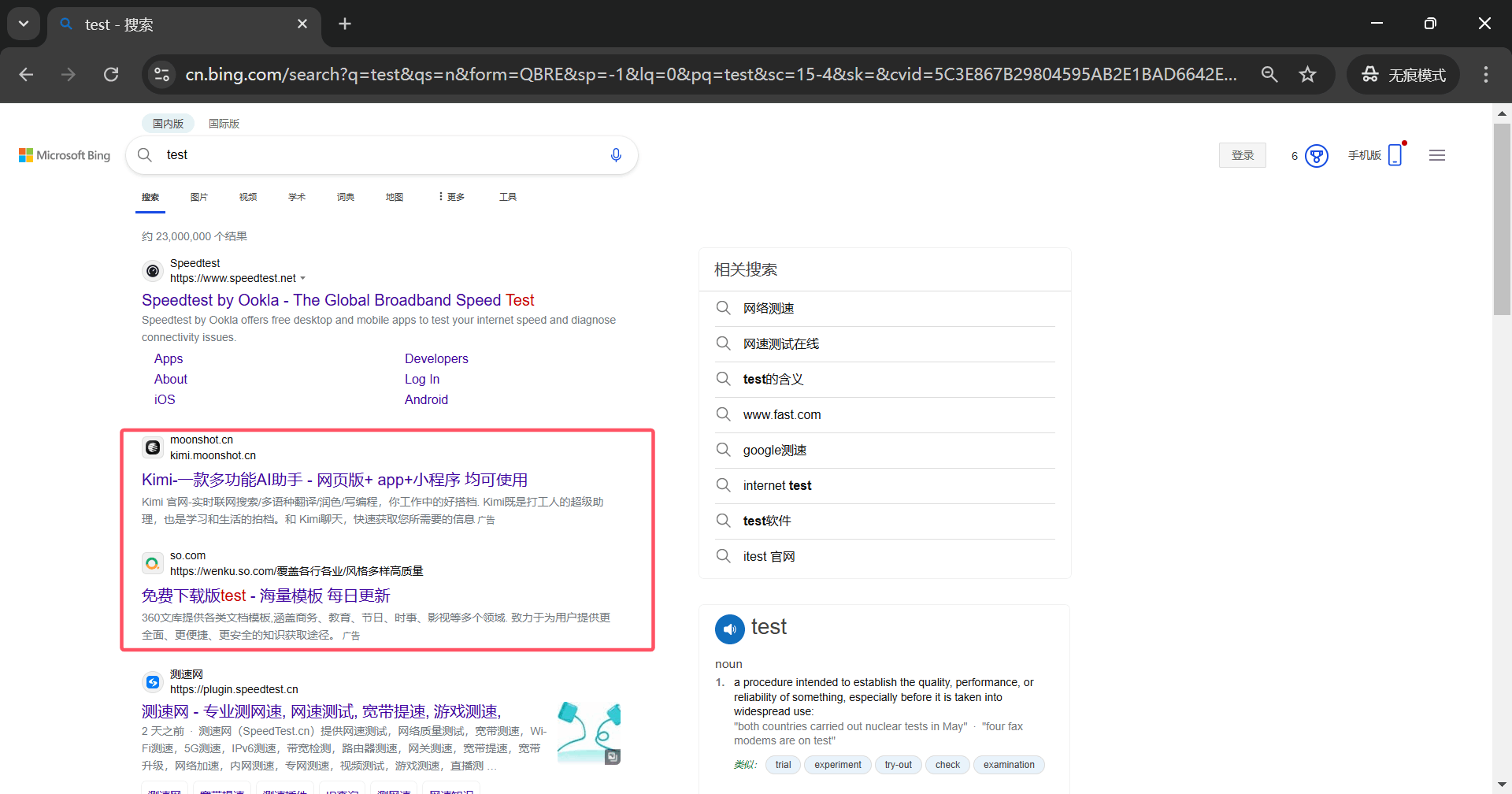The height and width of the screenshot is (794, 1512).
Task: Switch to the 国际版 option
Action: [223, 123]
